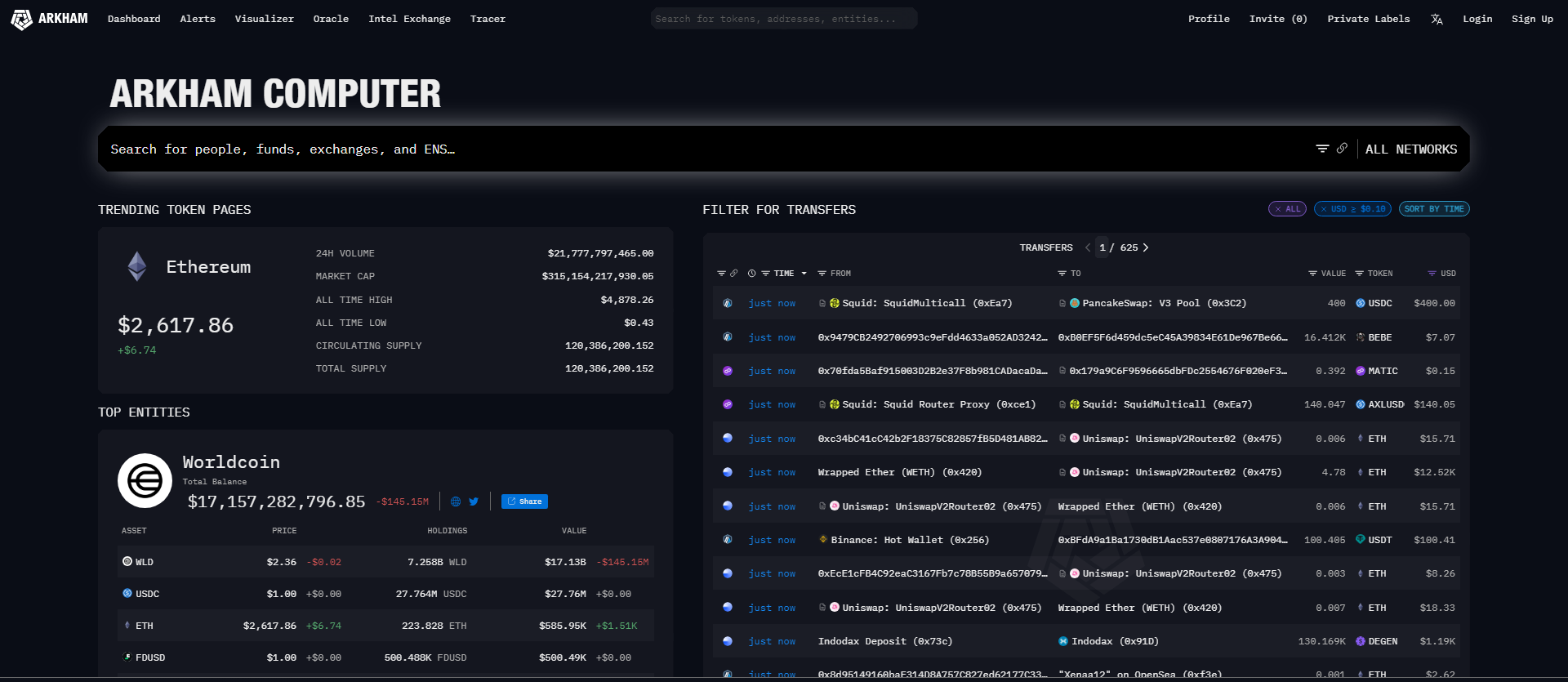Click the Login link
1568x682 pixels.
click(x=1477, y=19)
